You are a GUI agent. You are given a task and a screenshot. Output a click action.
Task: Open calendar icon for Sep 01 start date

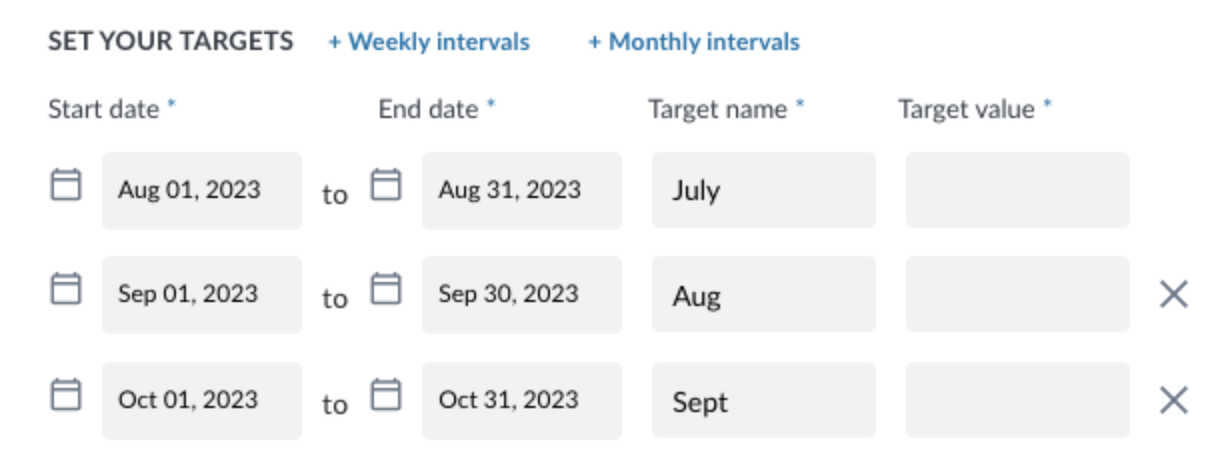[x=66, y=289]
